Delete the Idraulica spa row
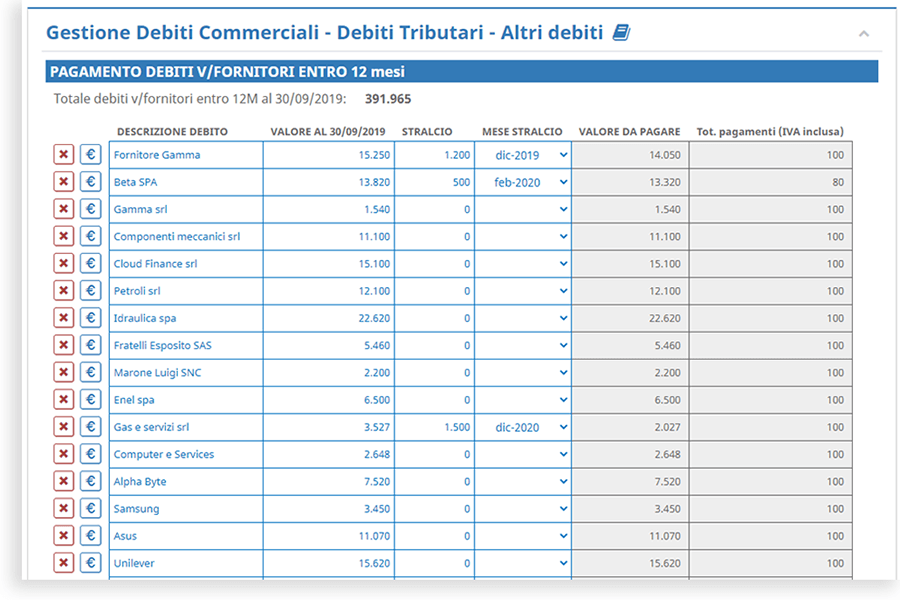 point(64,318)
